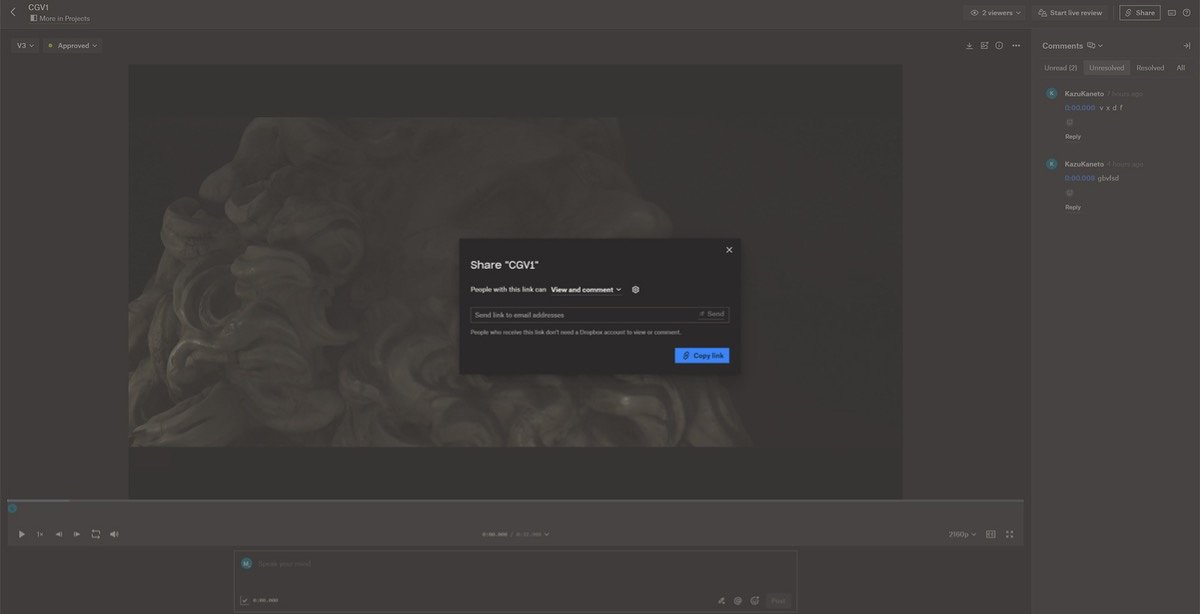
Task: Click Start live review
Action: pyautogui.click(x=1070, y=13)
